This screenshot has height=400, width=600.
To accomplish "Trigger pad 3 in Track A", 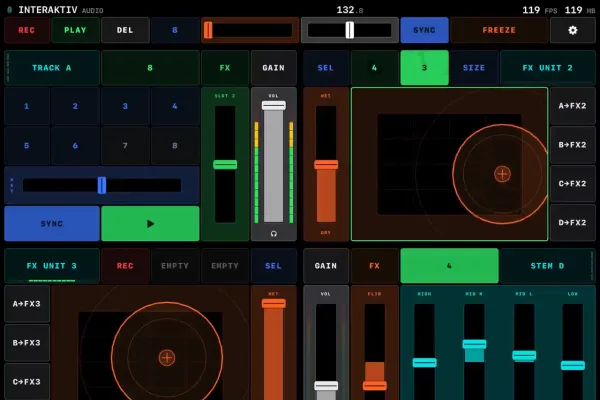I will click(x=125, y=106).
